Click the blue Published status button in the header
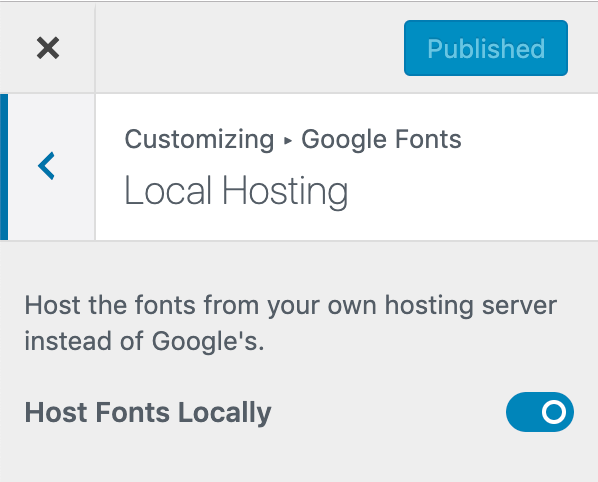The image size is (598, 482). pyautogui.click(x=486, y=48)
